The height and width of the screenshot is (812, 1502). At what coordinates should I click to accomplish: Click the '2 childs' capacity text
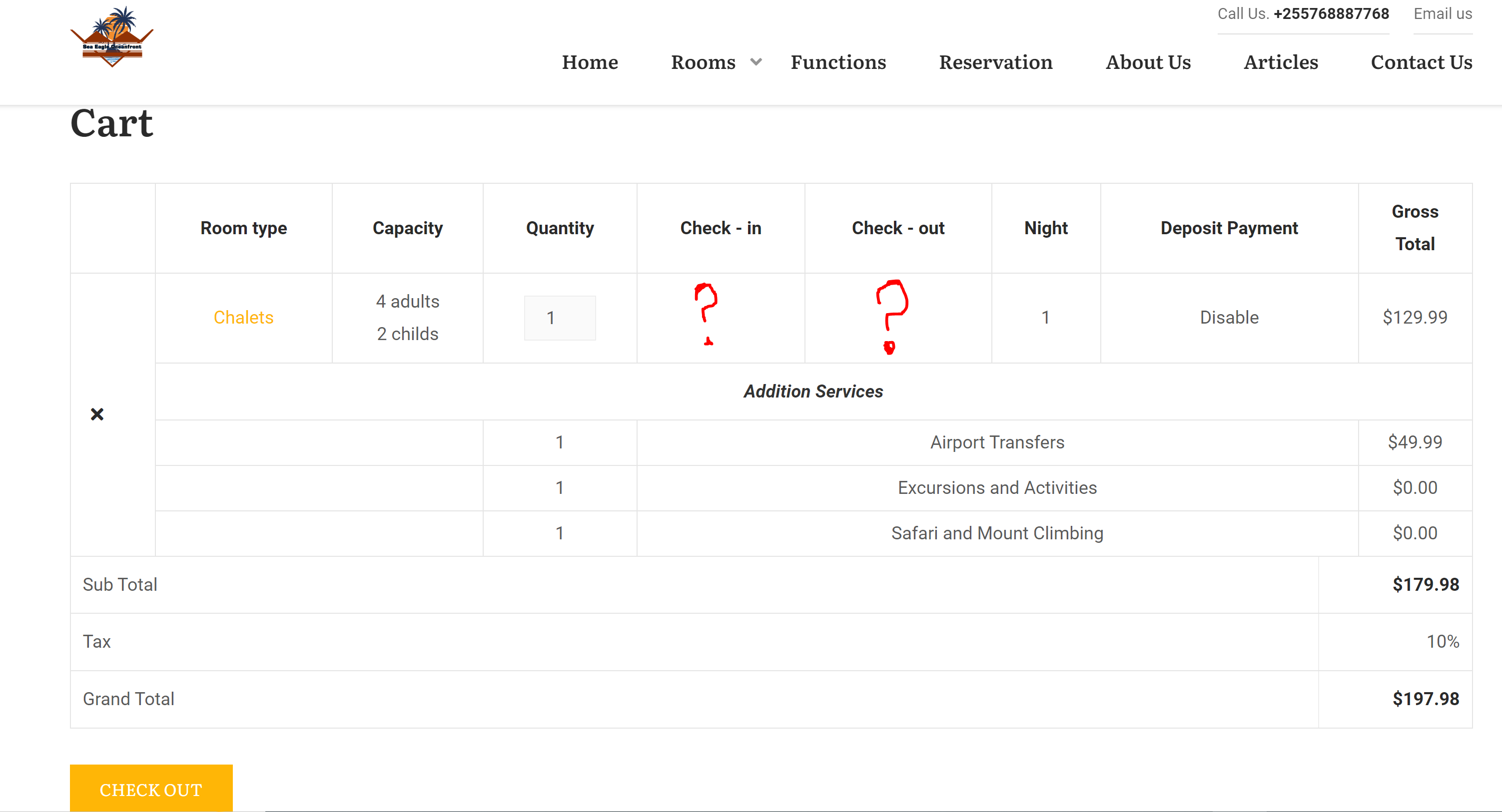[408, 334]
